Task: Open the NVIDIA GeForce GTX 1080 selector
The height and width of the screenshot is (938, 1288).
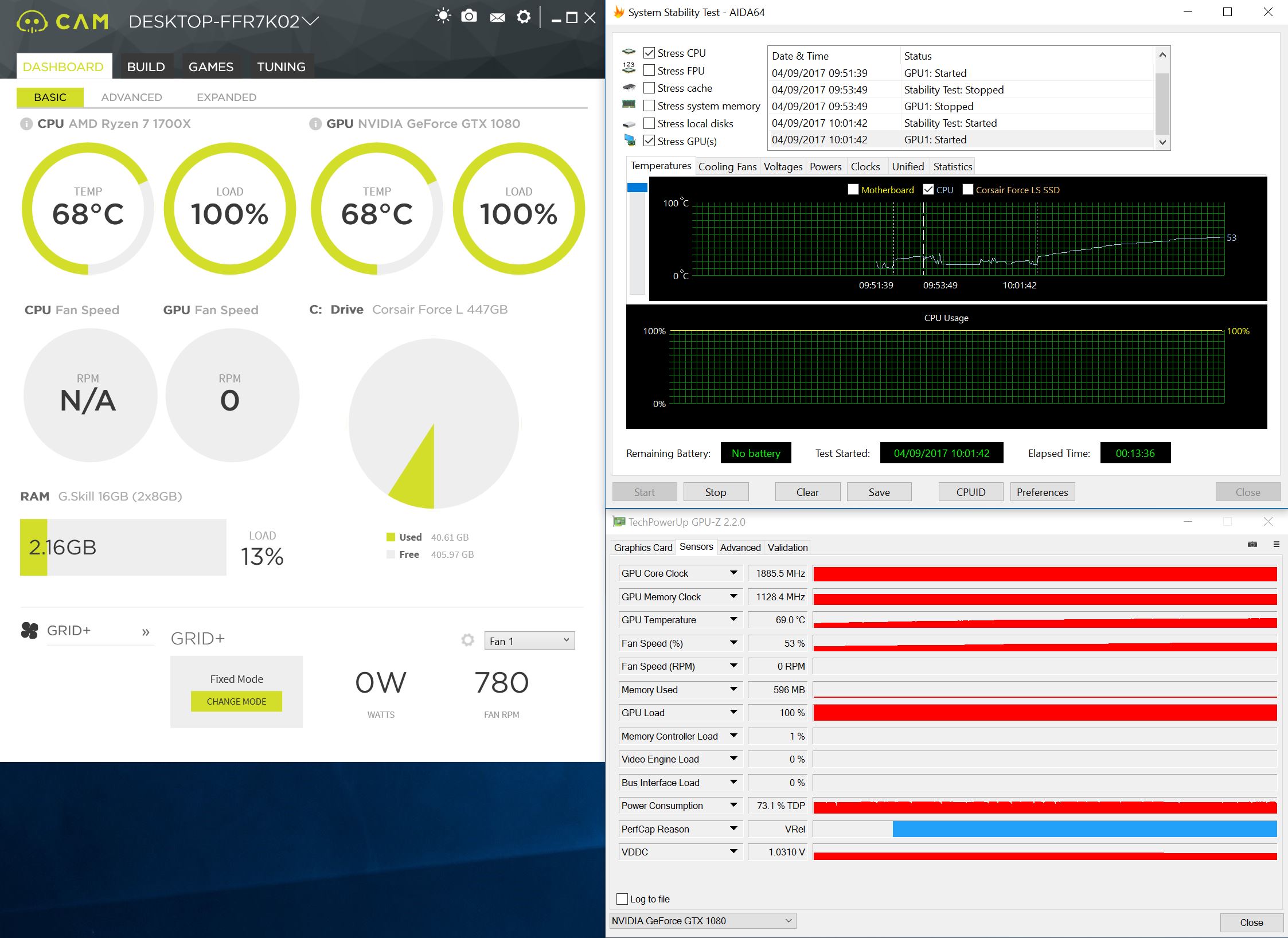Action: click(x=702, y=921)
